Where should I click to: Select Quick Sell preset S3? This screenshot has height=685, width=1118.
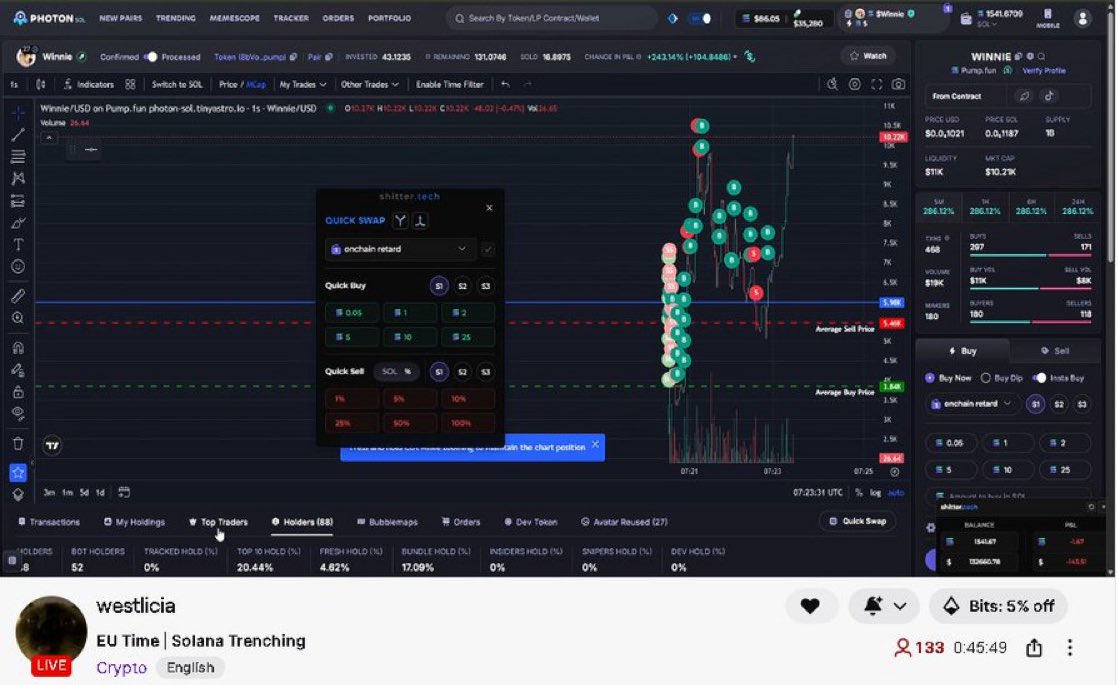[486, 372]
